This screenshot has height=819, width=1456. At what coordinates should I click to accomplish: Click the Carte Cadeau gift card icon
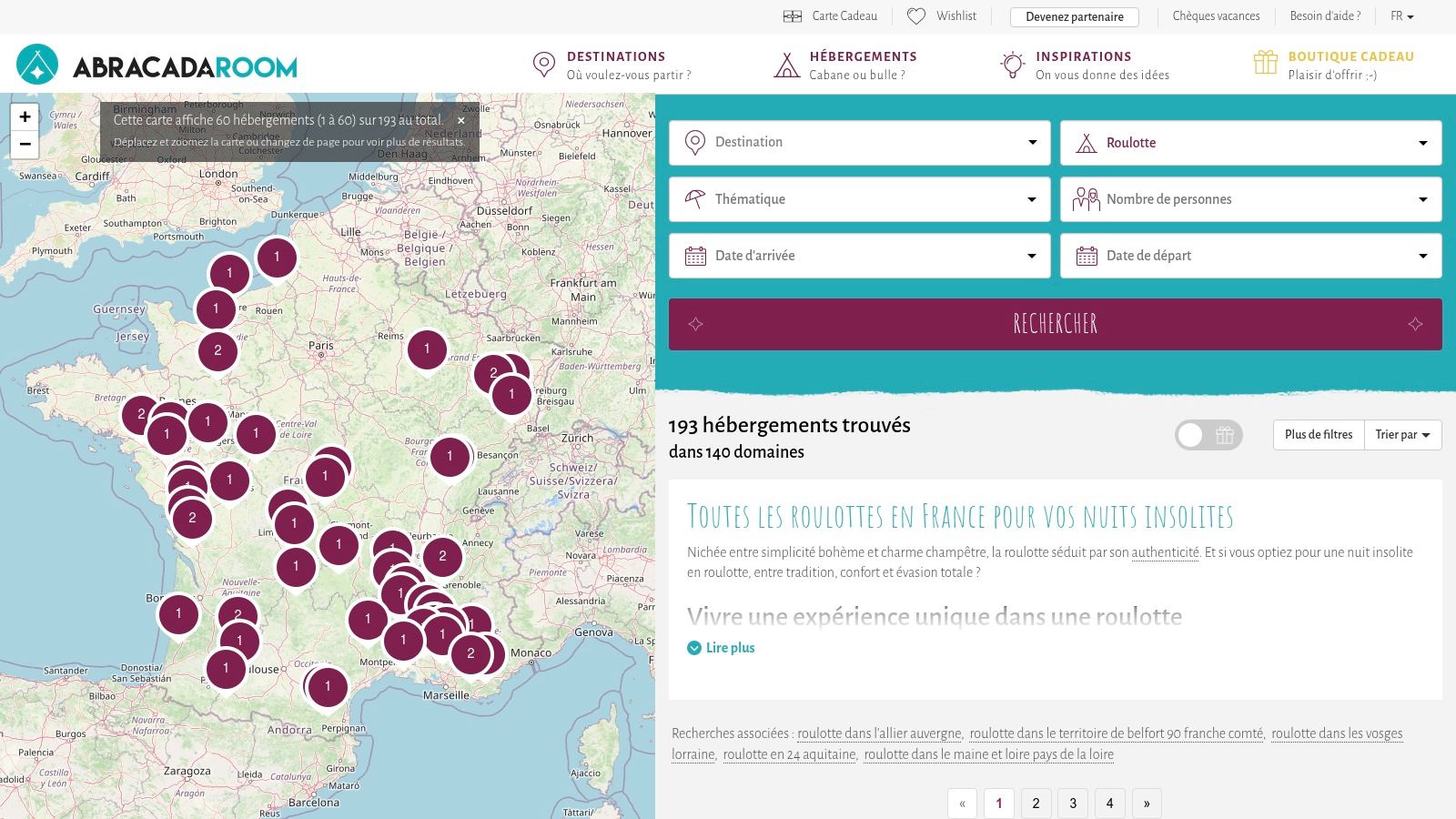(793, 16)
